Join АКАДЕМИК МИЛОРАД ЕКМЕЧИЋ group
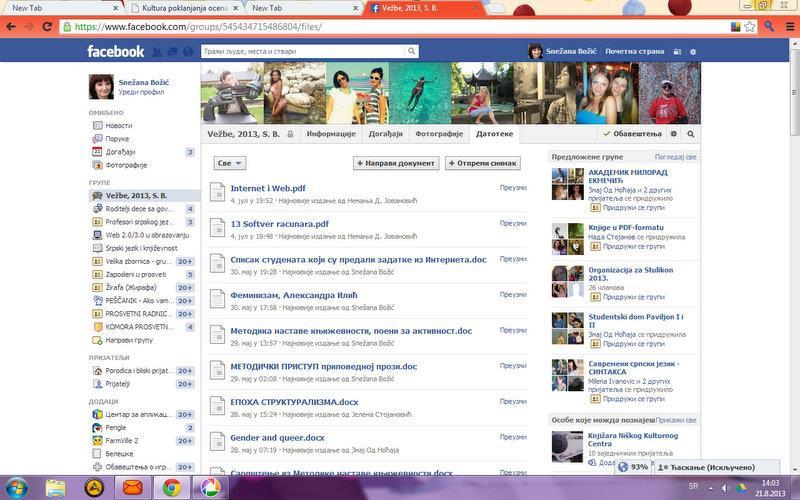 (633, 208)
